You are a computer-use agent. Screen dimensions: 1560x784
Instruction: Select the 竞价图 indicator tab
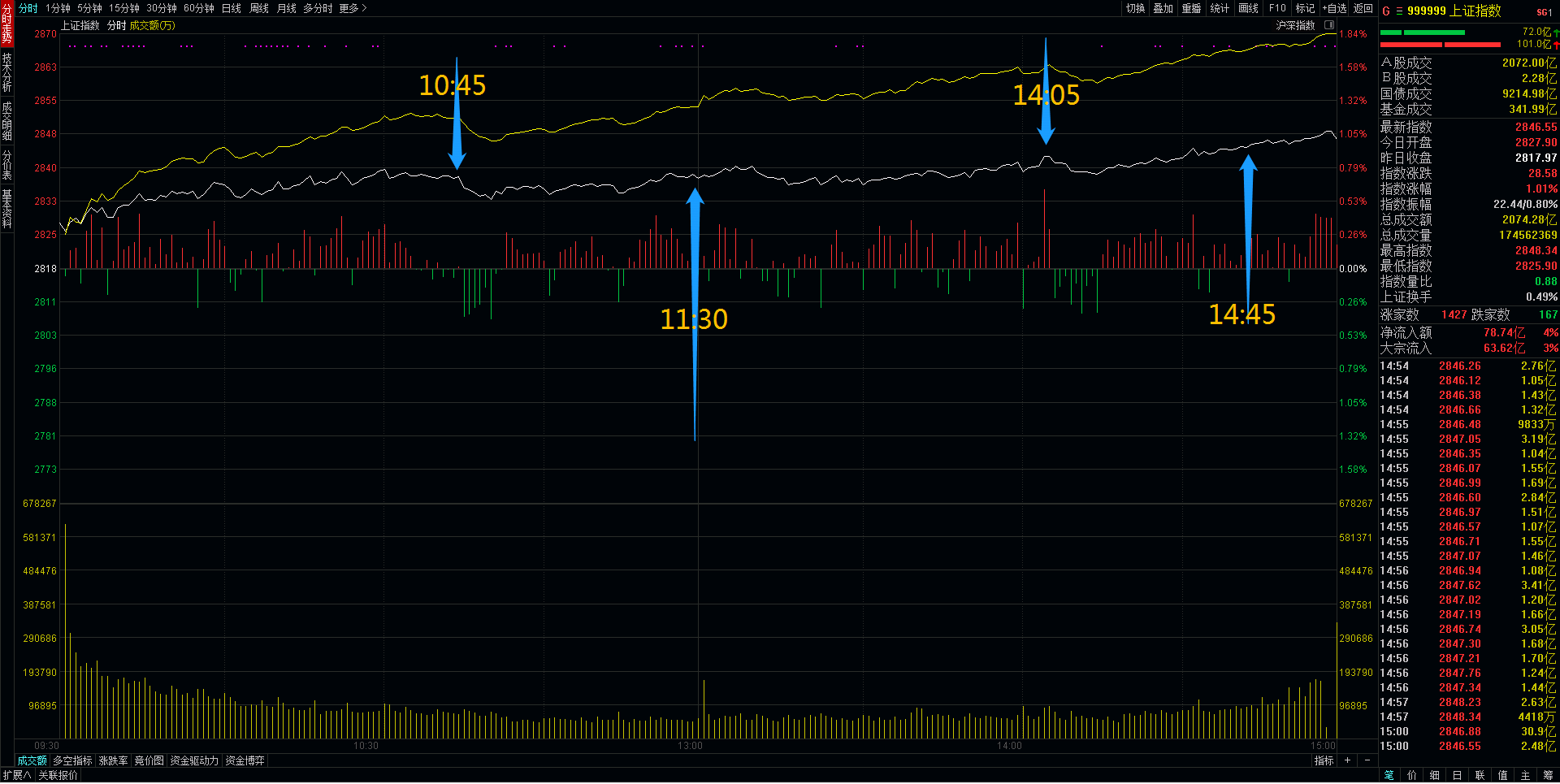click(x=149, y=760)
